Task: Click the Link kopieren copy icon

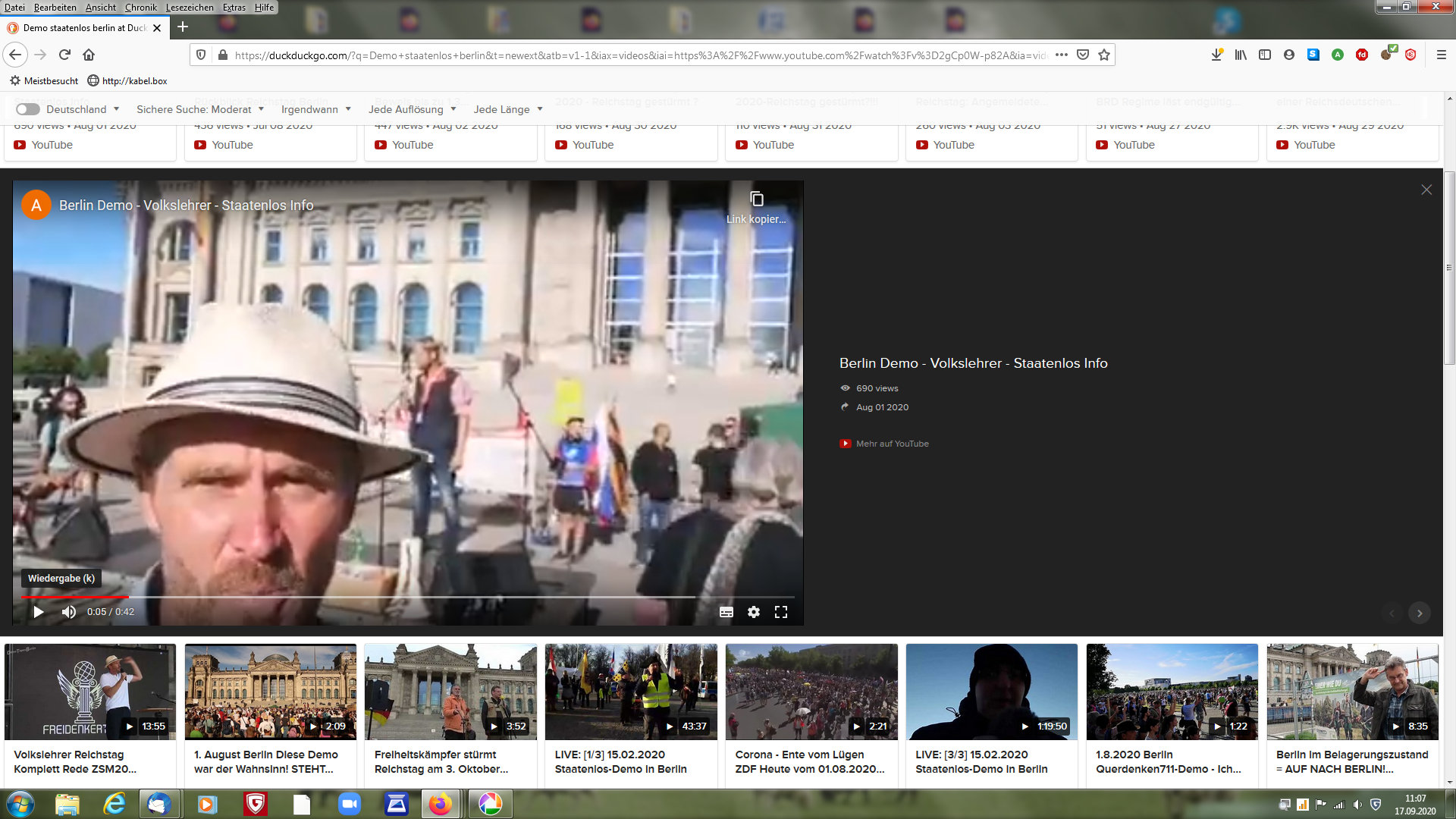Action: pos(756,199)
